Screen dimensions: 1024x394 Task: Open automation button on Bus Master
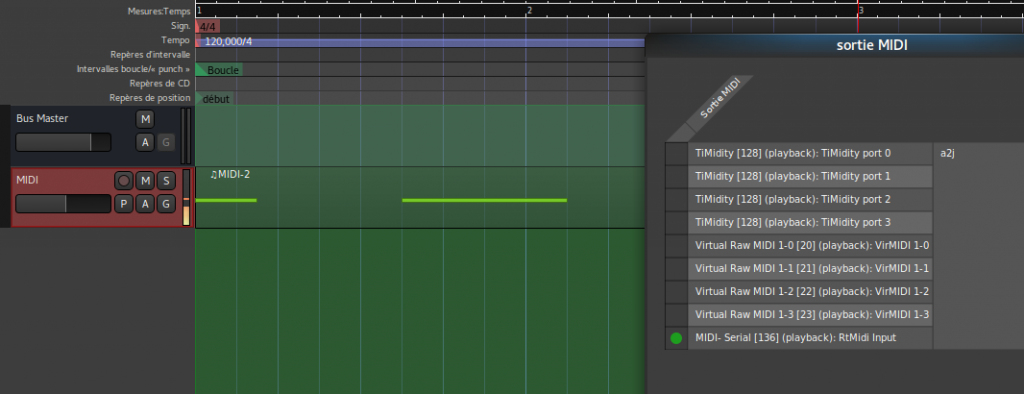145,142
